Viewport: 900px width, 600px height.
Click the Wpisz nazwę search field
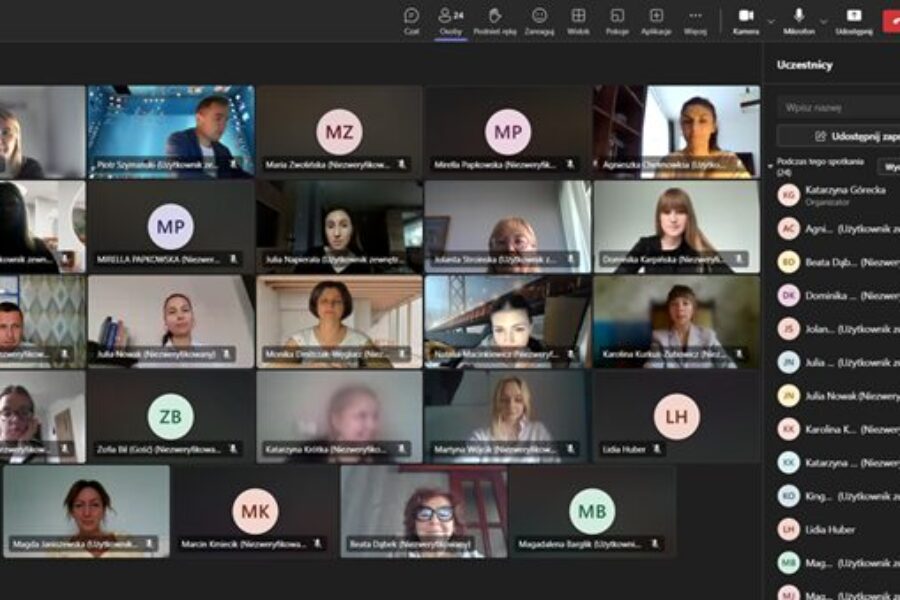coord(839,107)
